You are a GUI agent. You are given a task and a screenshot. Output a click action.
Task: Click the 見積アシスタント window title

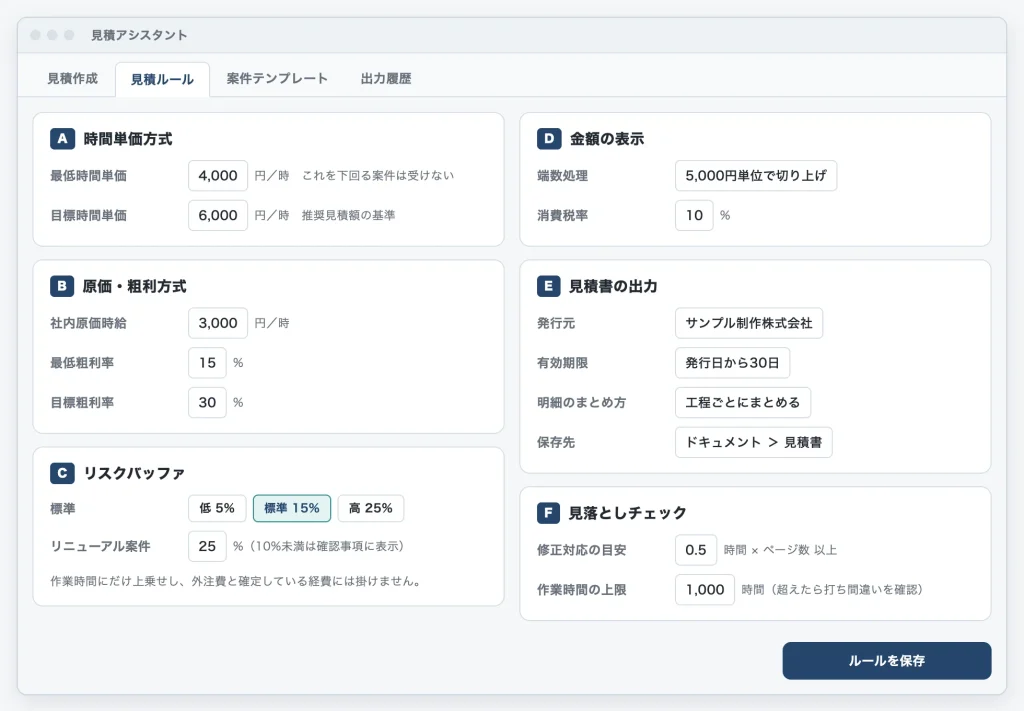click(139, 35)
